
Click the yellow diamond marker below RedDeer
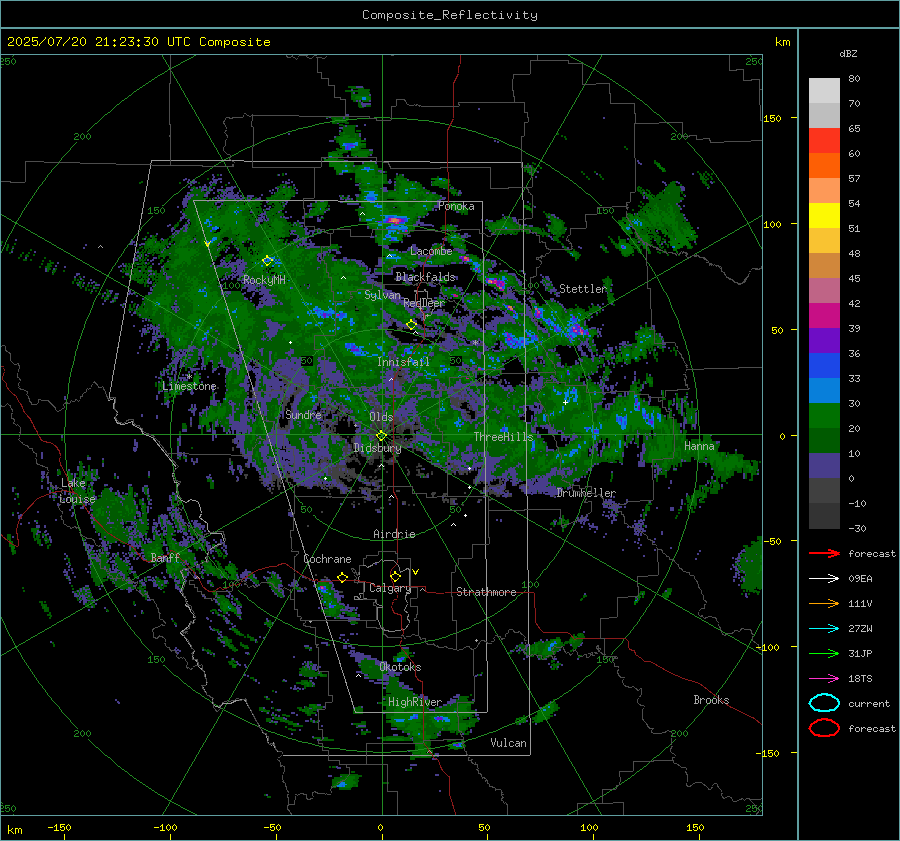[411, 325]
